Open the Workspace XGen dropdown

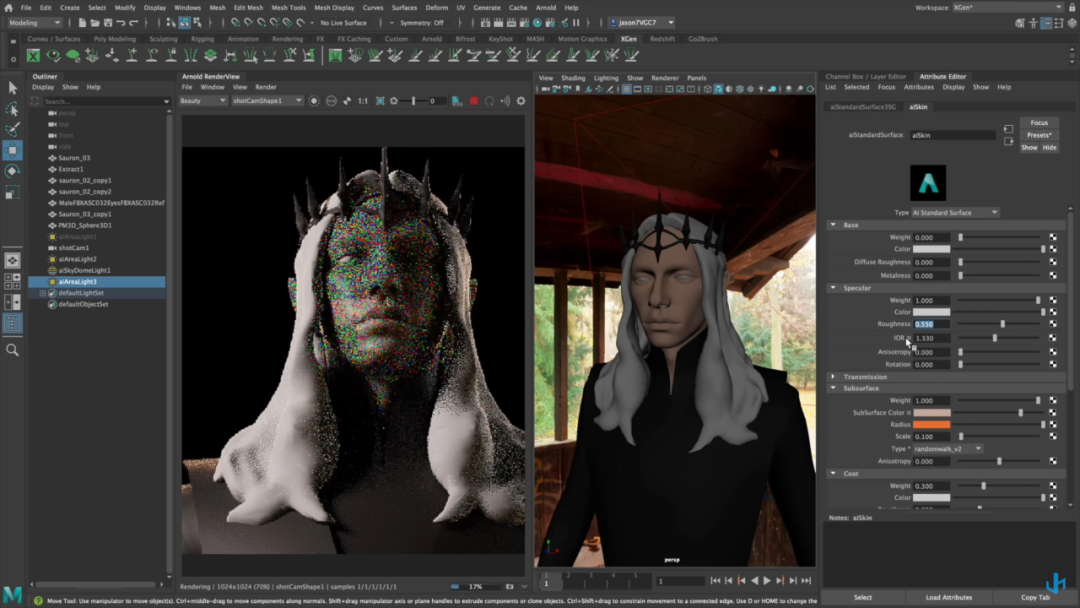coord(1008,8)
